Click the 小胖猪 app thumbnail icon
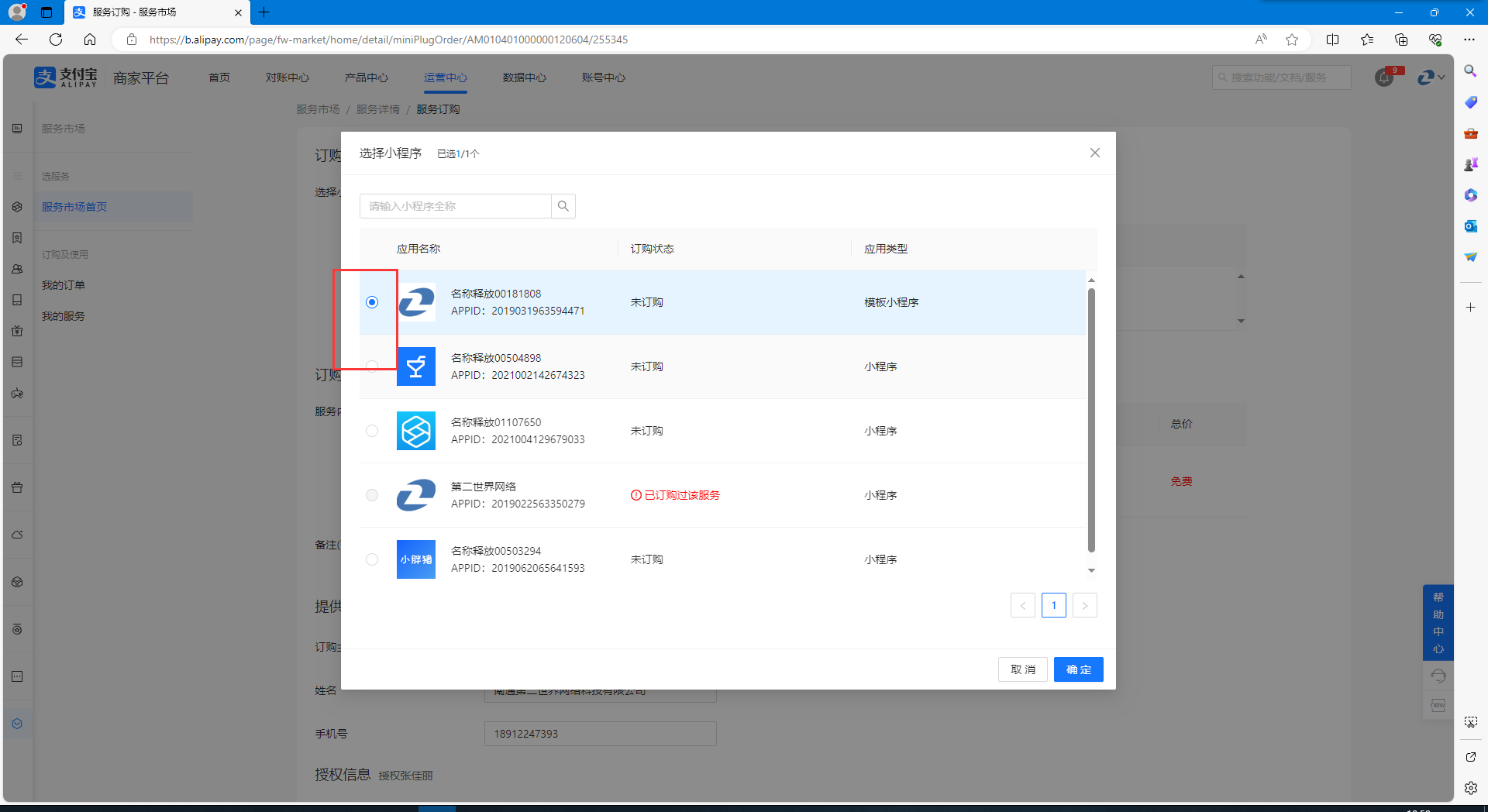 416,559
